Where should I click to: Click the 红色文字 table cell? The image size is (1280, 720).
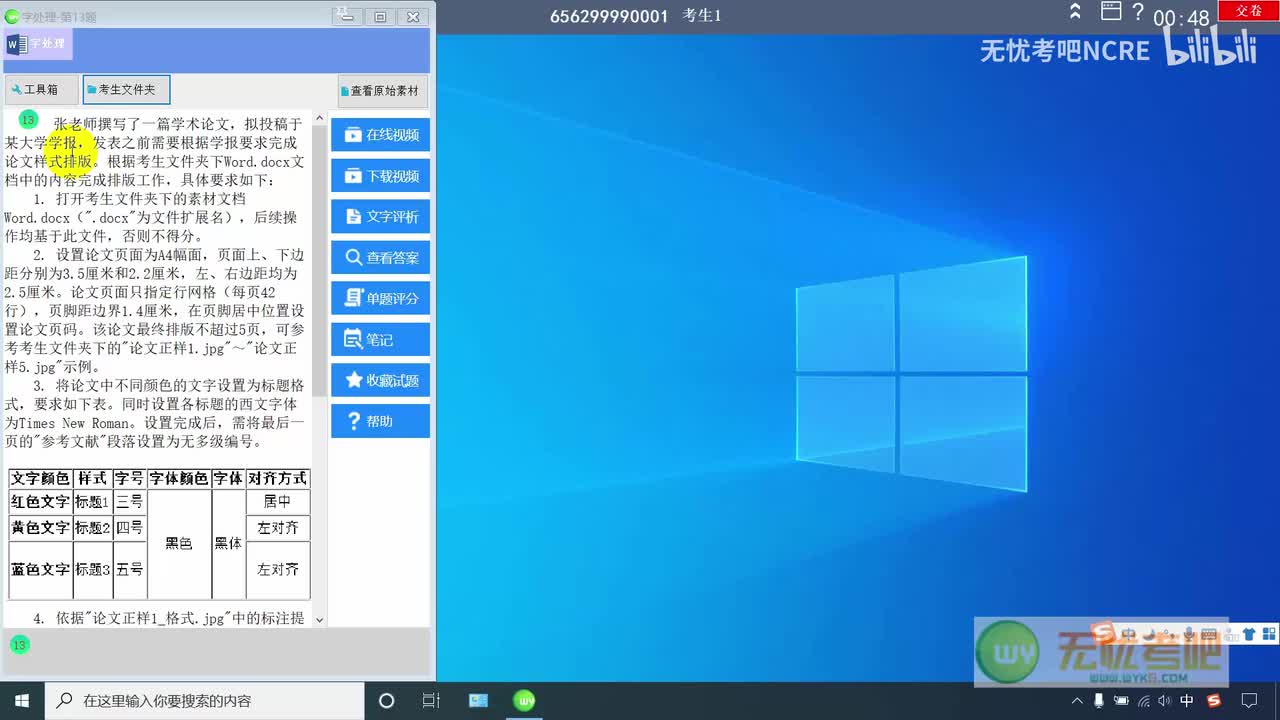pyautogui.click(x=40, y=502)
